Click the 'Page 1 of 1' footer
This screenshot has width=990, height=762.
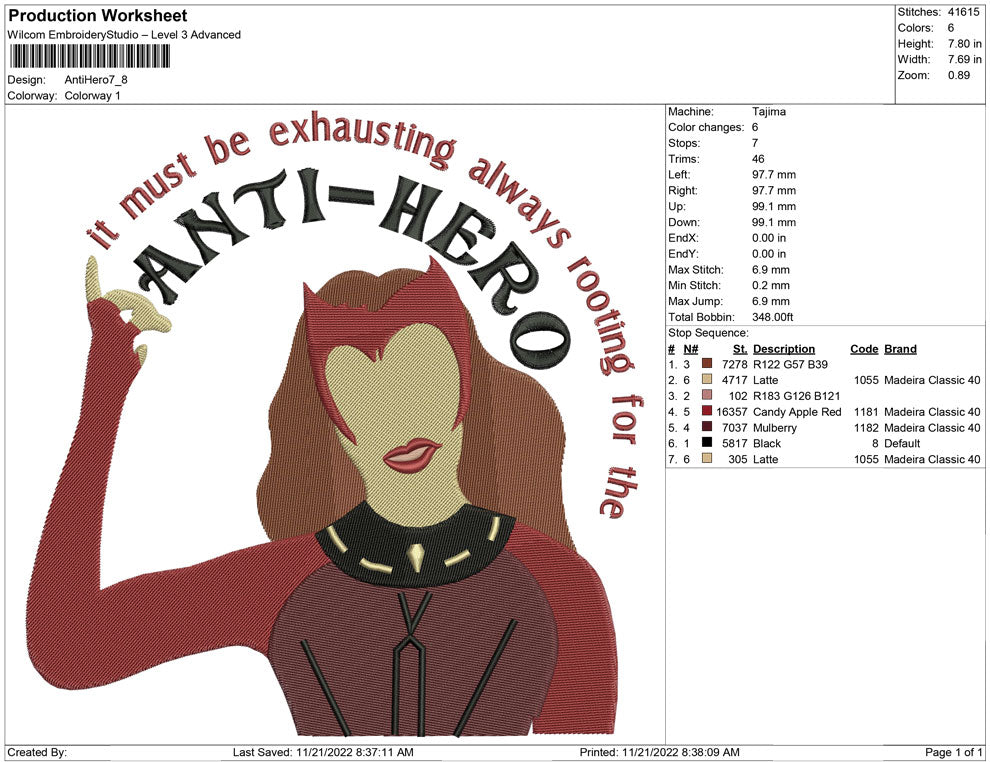pyautogui.click(x=953, y=752)
